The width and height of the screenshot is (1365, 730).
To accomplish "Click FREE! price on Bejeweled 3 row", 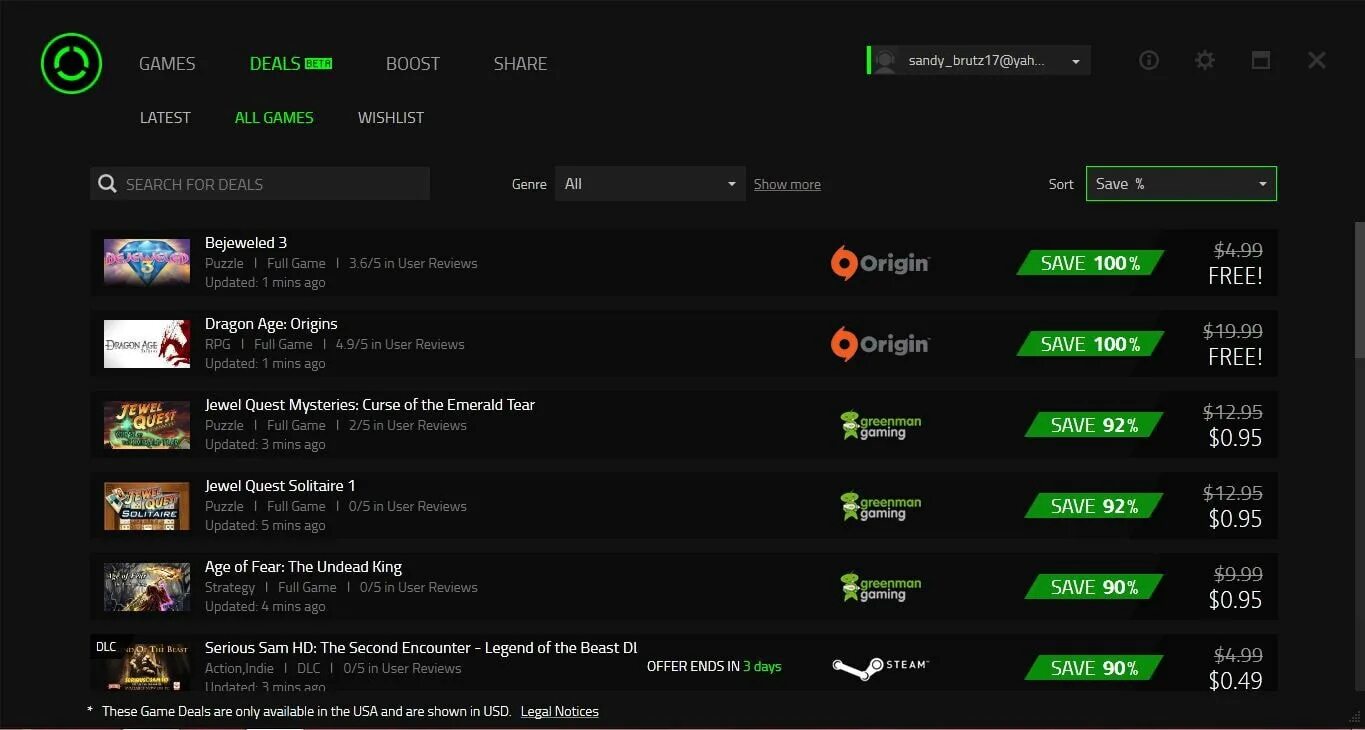I will pyautogui.click(x=1235, y=276).
